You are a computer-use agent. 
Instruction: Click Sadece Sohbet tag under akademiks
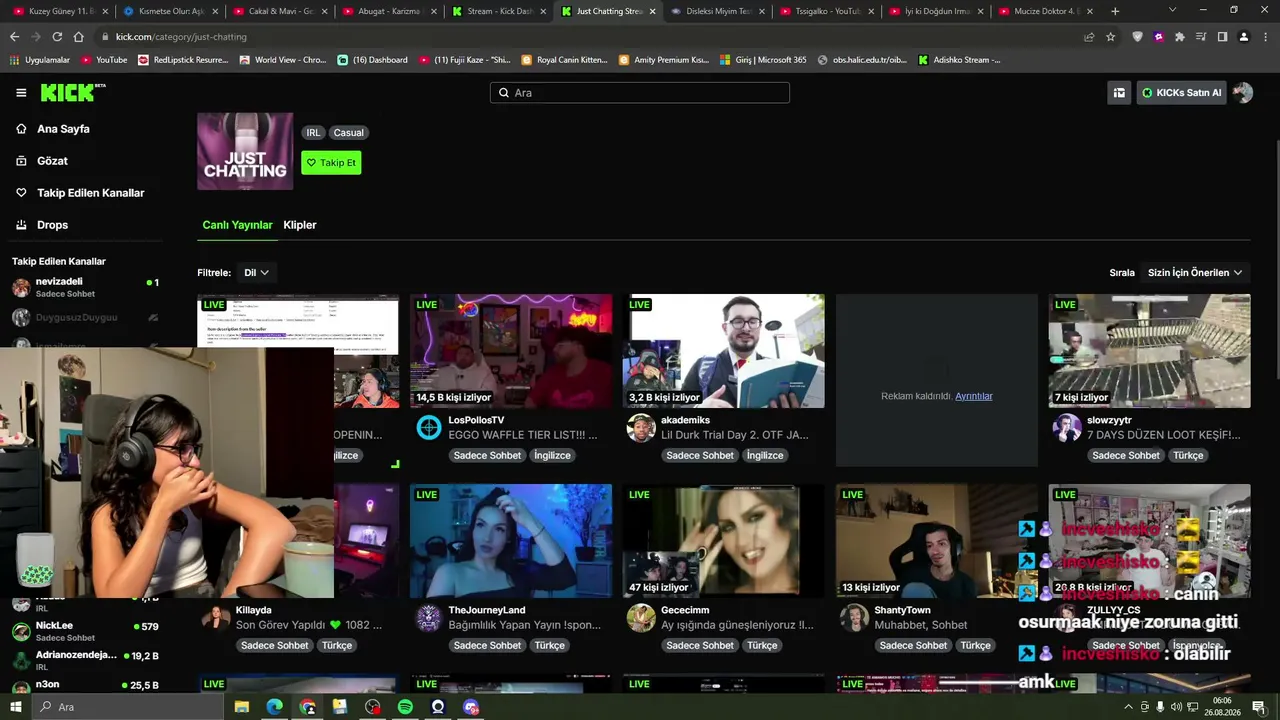point(700,456)
